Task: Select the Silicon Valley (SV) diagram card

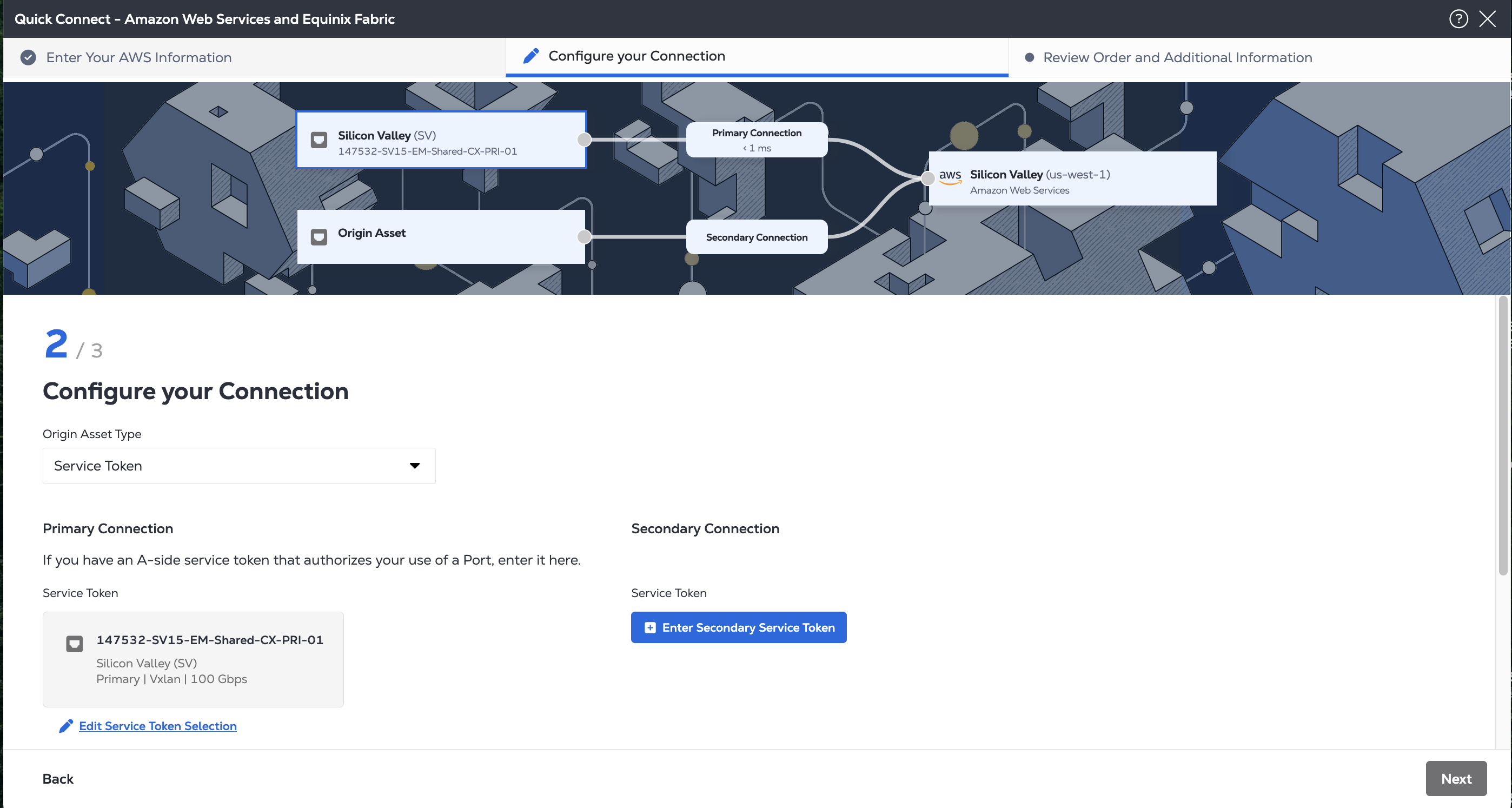Action: coord(441,140)
